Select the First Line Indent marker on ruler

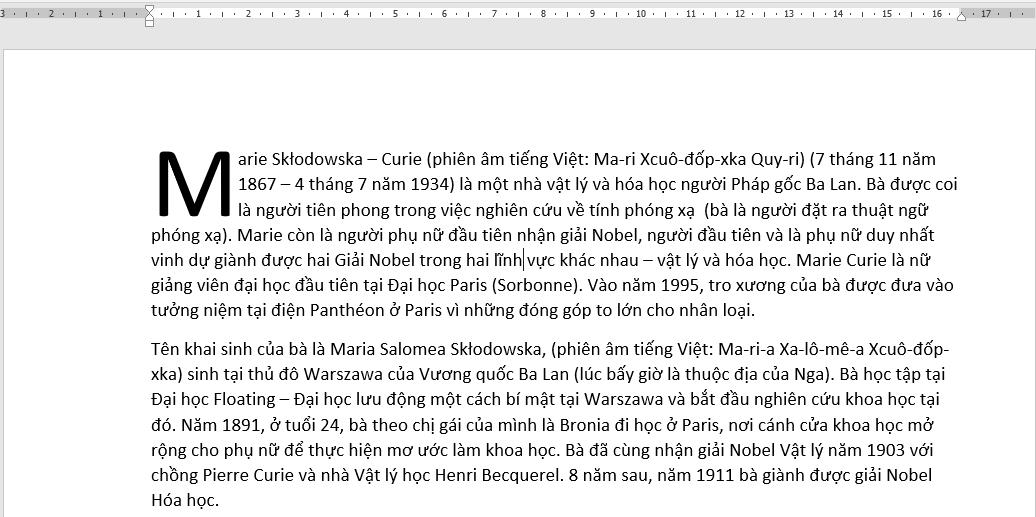pos(149,9)
